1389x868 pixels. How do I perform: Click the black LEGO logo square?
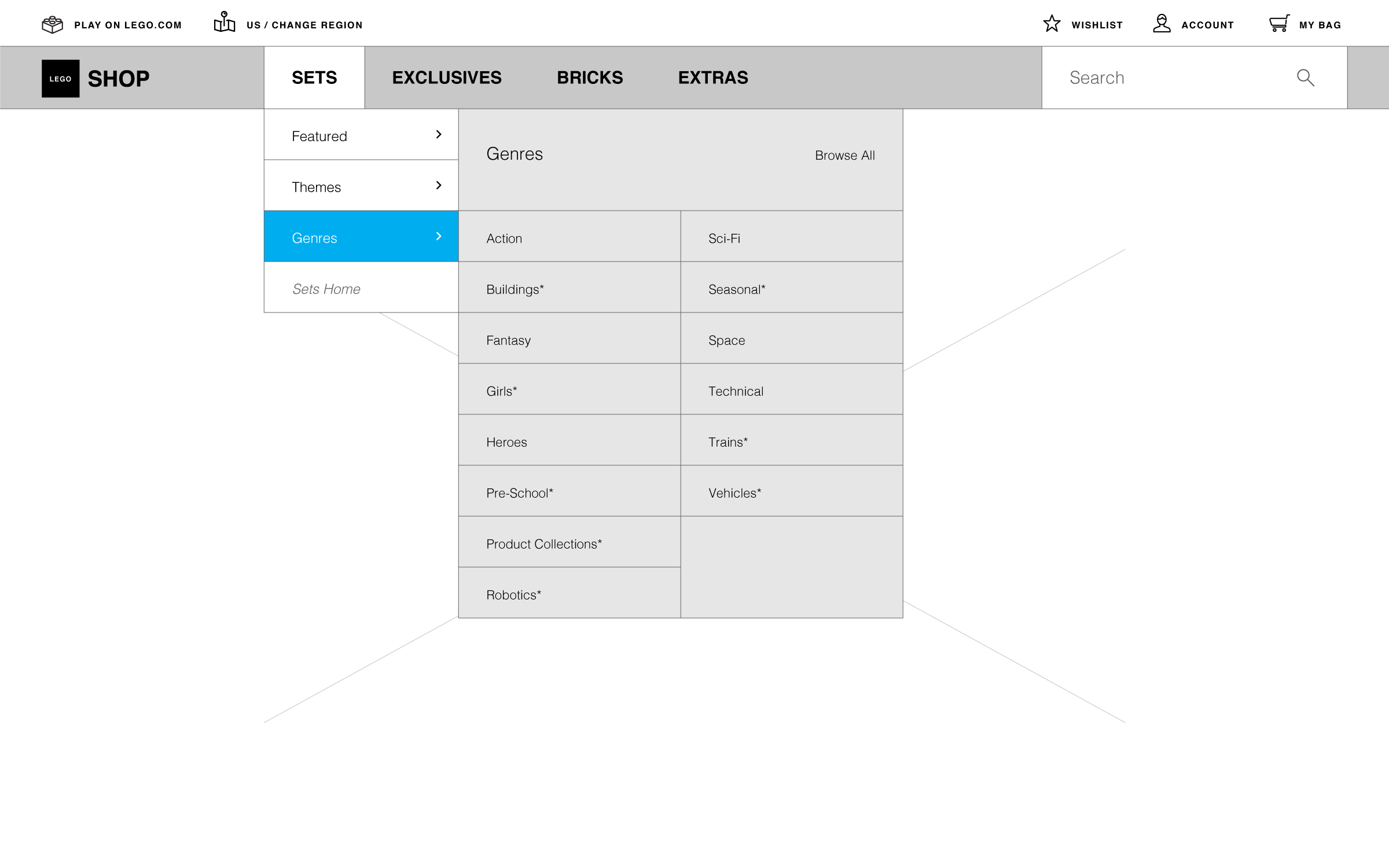[x=60, y=79]
